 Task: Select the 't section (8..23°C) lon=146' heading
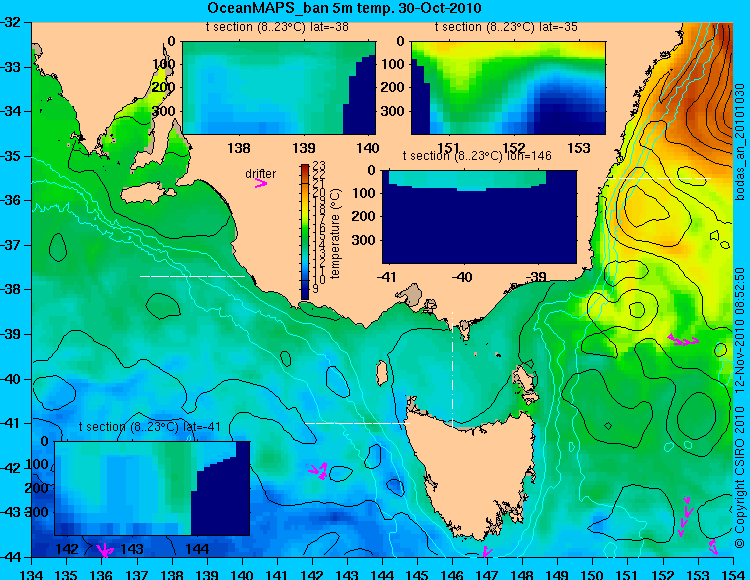tap(477, 156)
